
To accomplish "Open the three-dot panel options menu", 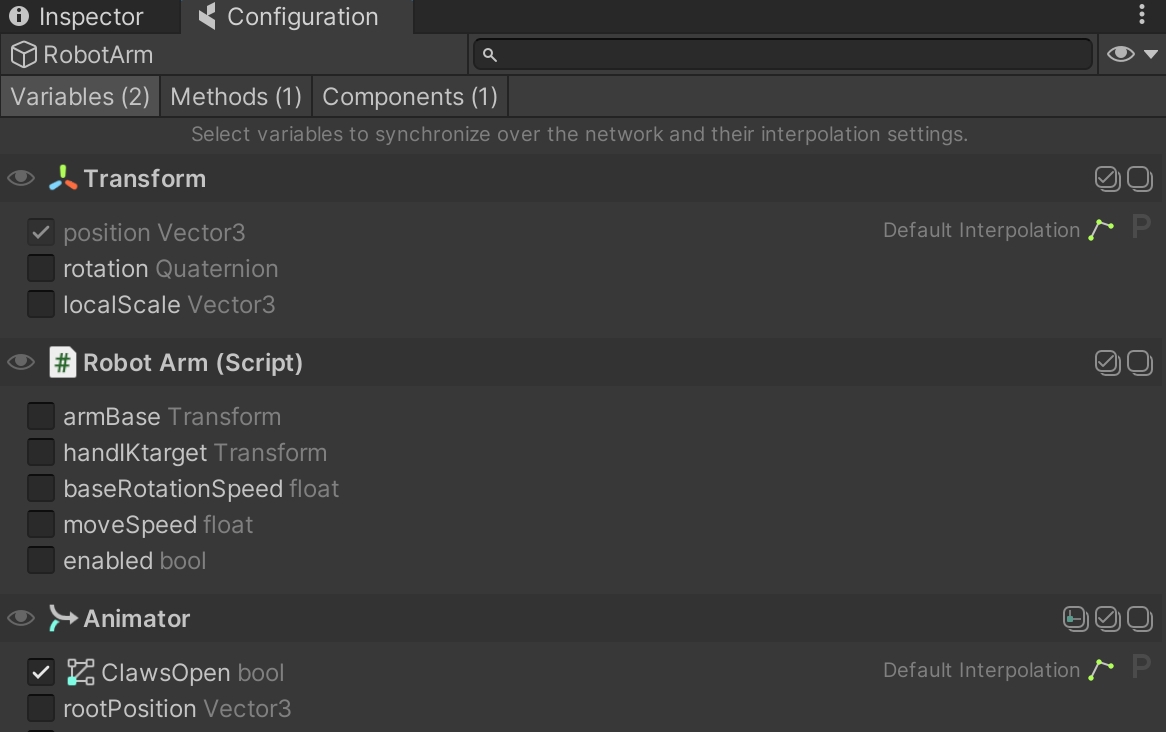I will (x=1142, y=15).
